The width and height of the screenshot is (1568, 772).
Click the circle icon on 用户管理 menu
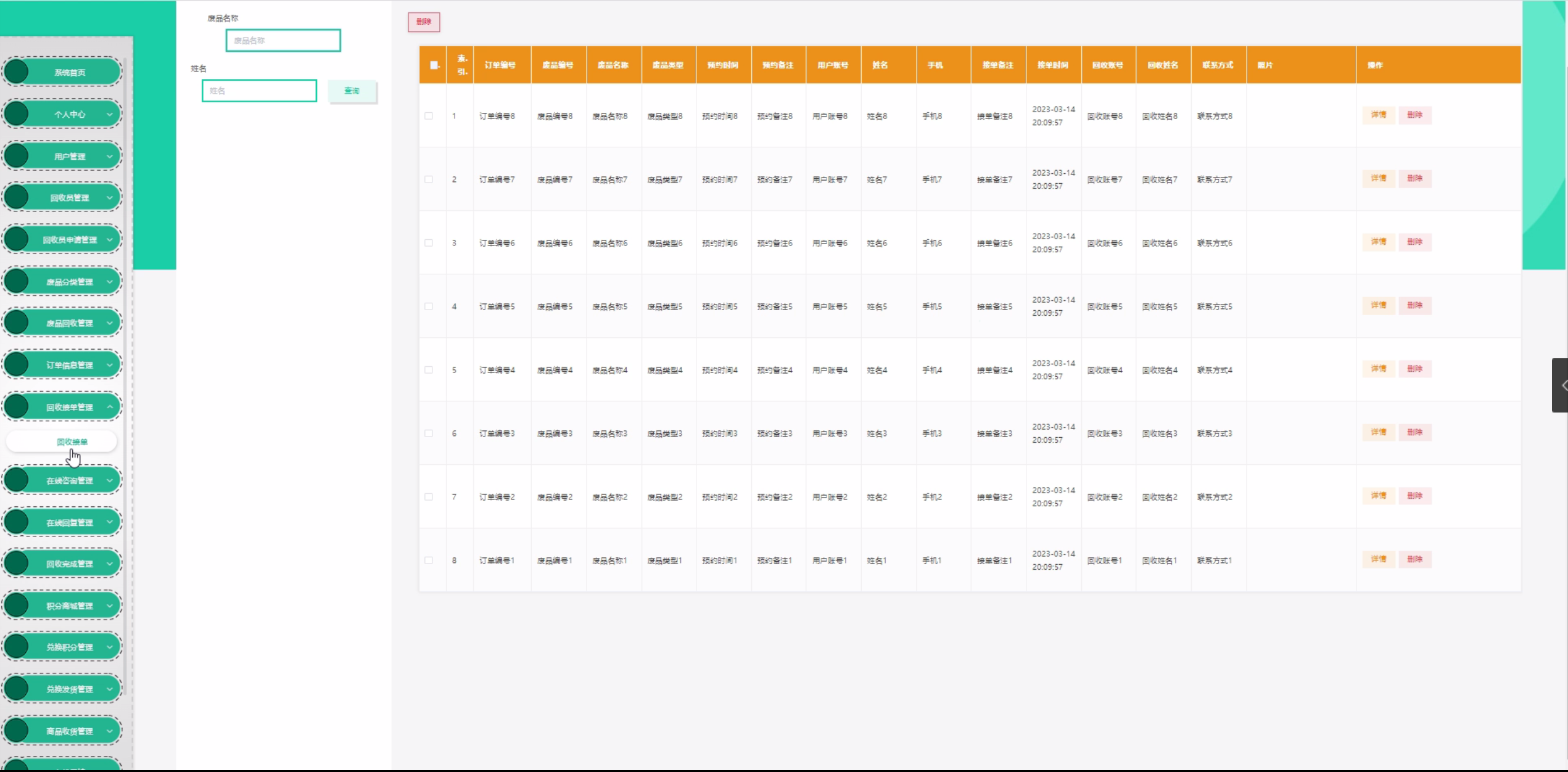coord(17,156)
